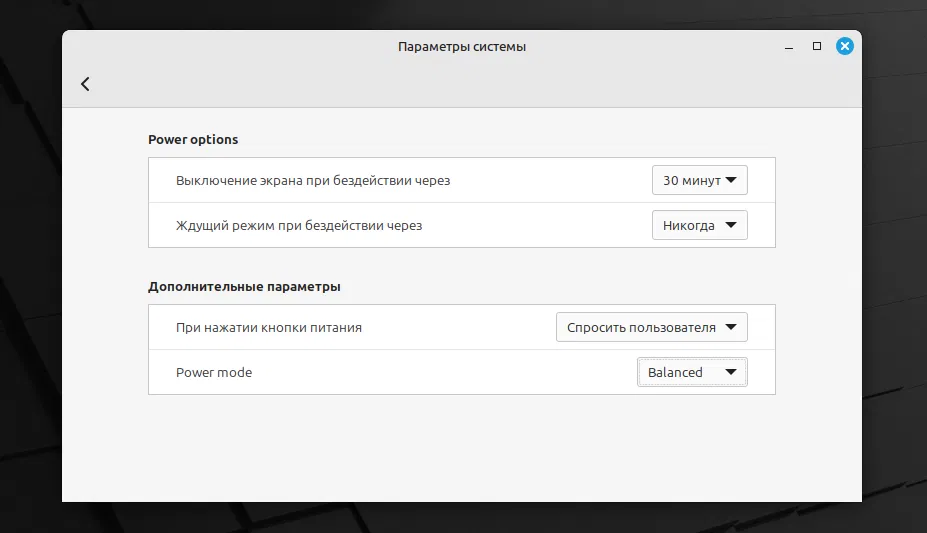Click the Power mode row label

pyautogui.click(x=214, y=372)
